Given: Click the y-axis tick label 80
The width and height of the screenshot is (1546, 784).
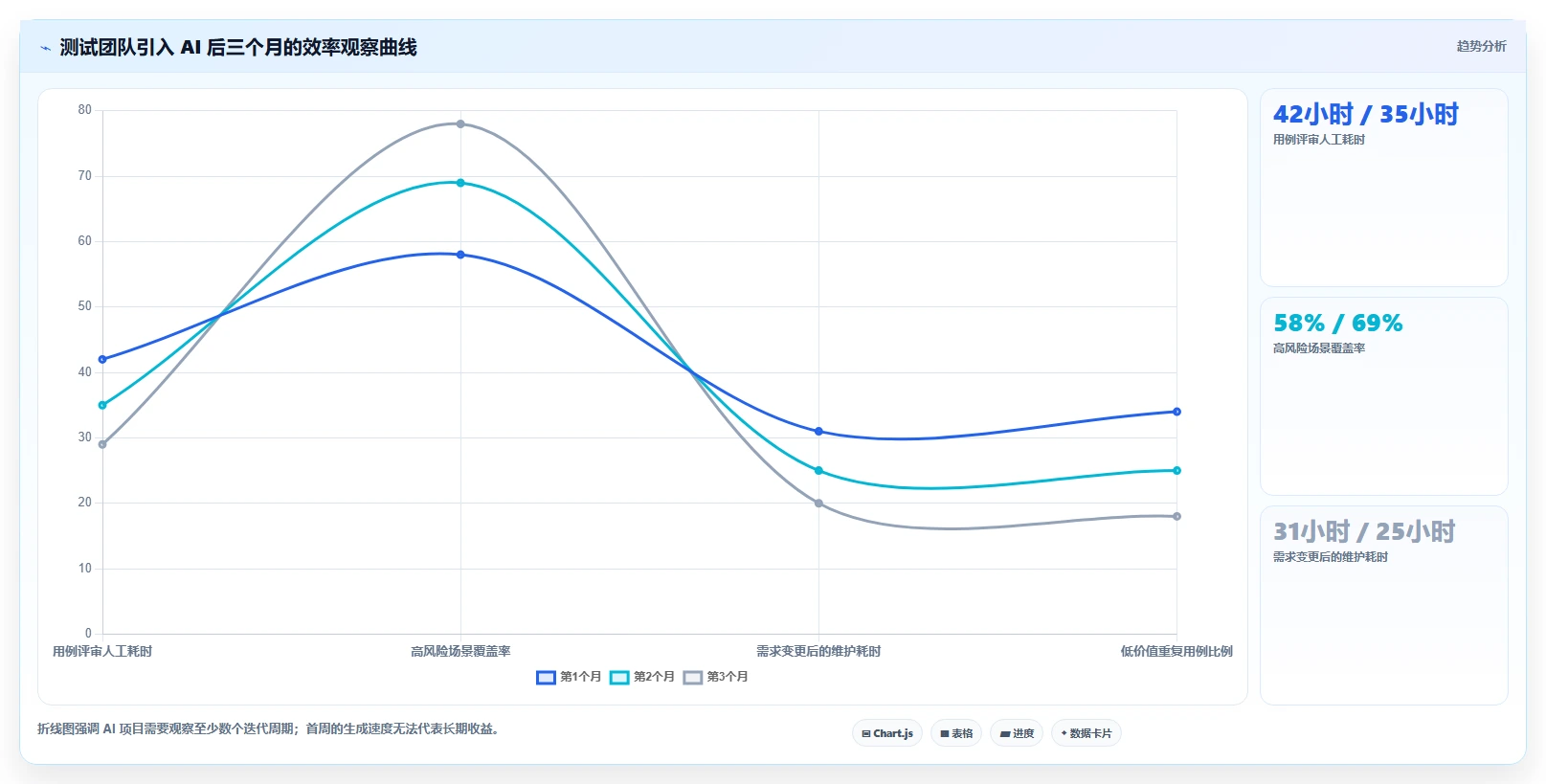Looking at the screenshot, I should [85, 110].
